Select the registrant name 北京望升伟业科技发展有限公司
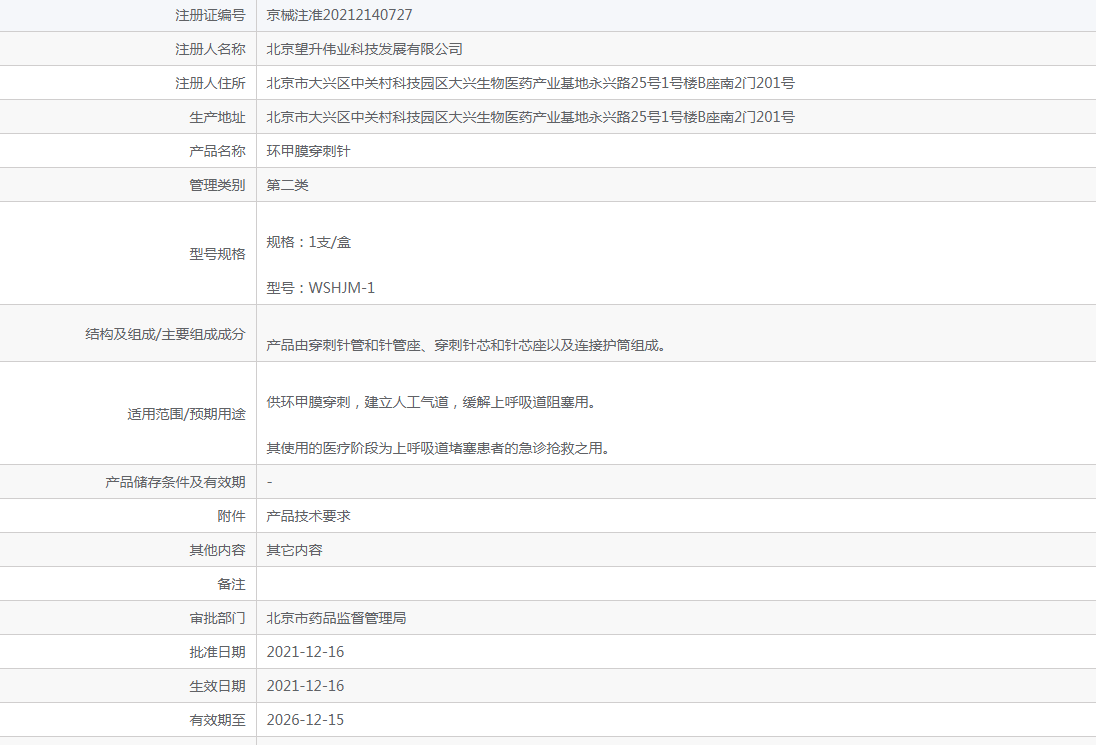 (364, 49)
